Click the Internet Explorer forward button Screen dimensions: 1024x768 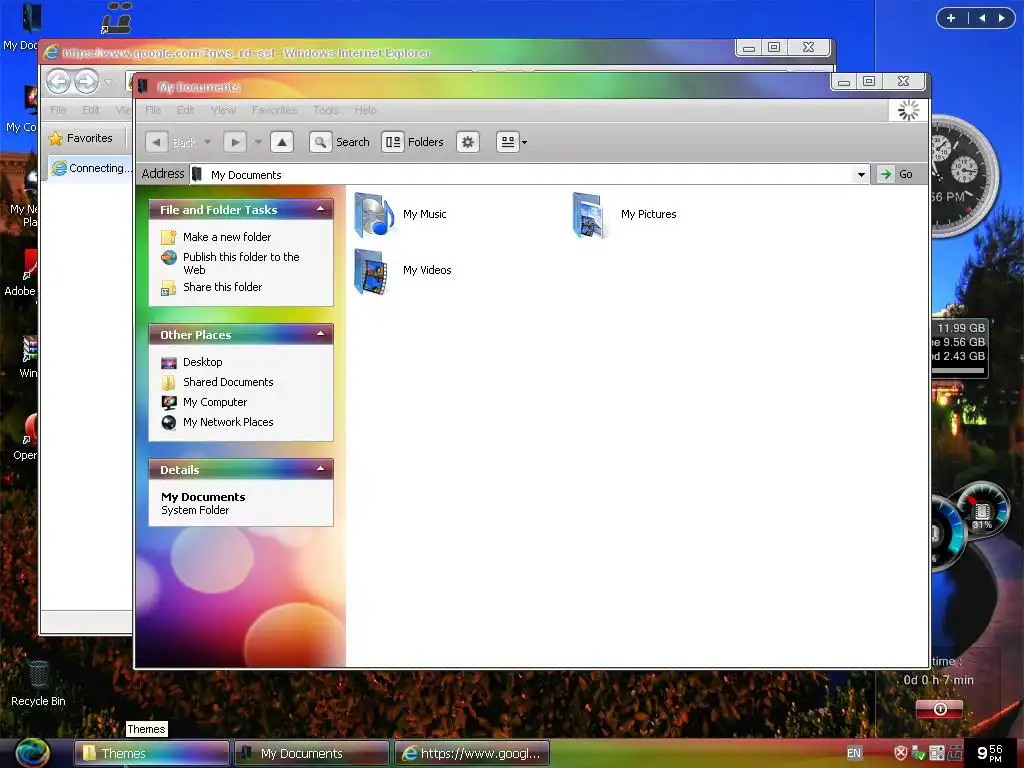pyautogui.click(x=86, y=82)
